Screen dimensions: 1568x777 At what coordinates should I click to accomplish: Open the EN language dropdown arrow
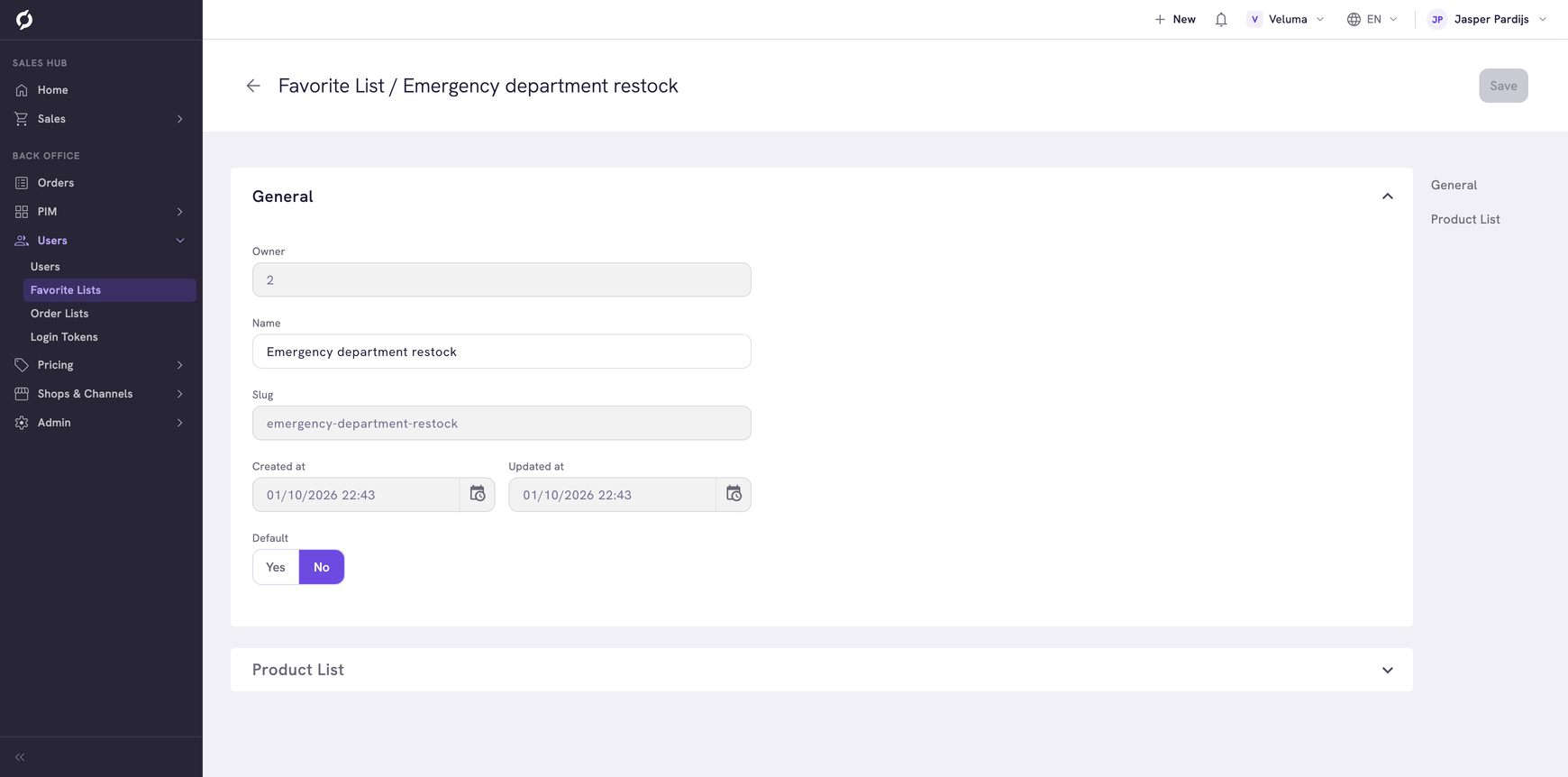click(x=1393, y=19)
